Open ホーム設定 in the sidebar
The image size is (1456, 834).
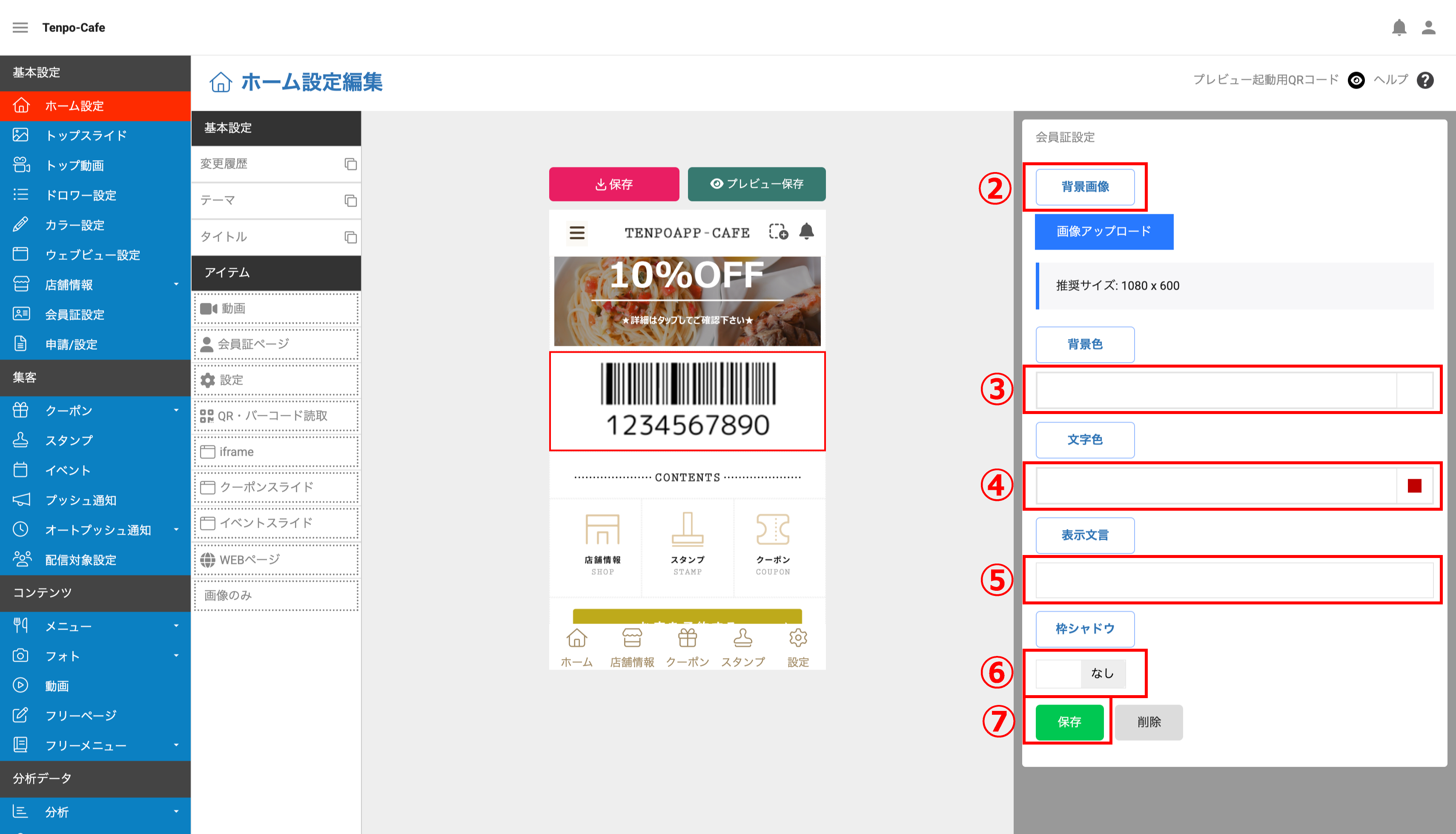click(x=95, y=106)
